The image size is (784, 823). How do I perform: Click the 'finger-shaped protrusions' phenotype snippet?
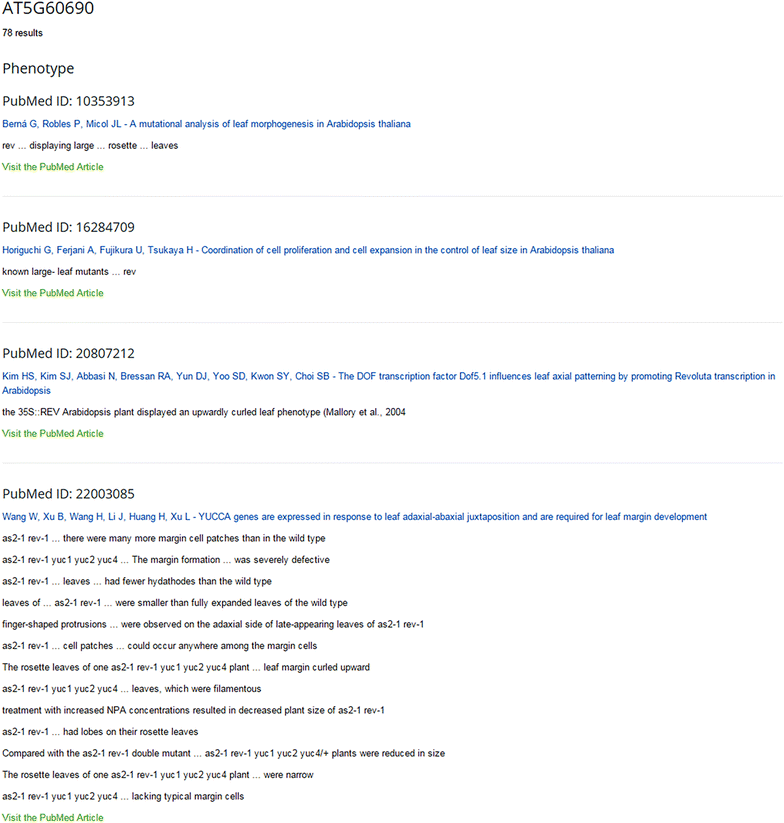tap(213, 624)
